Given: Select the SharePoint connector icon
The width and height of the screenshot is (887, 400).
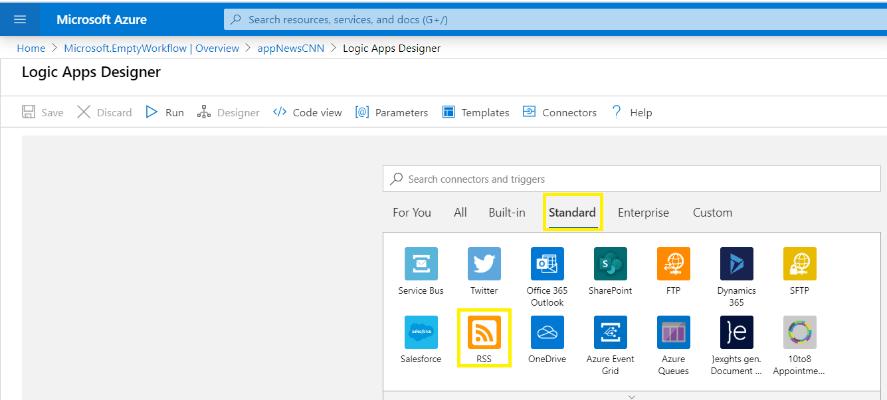Looking at the screenshot, I should 610,264.
